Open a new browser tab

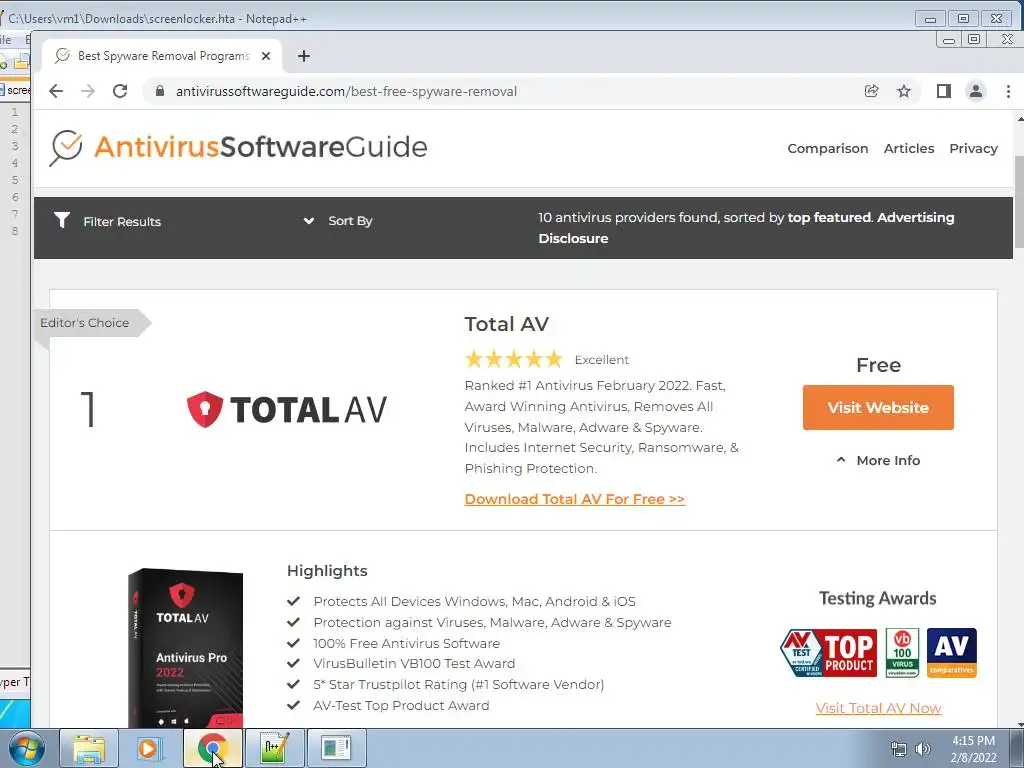[304, 56]
